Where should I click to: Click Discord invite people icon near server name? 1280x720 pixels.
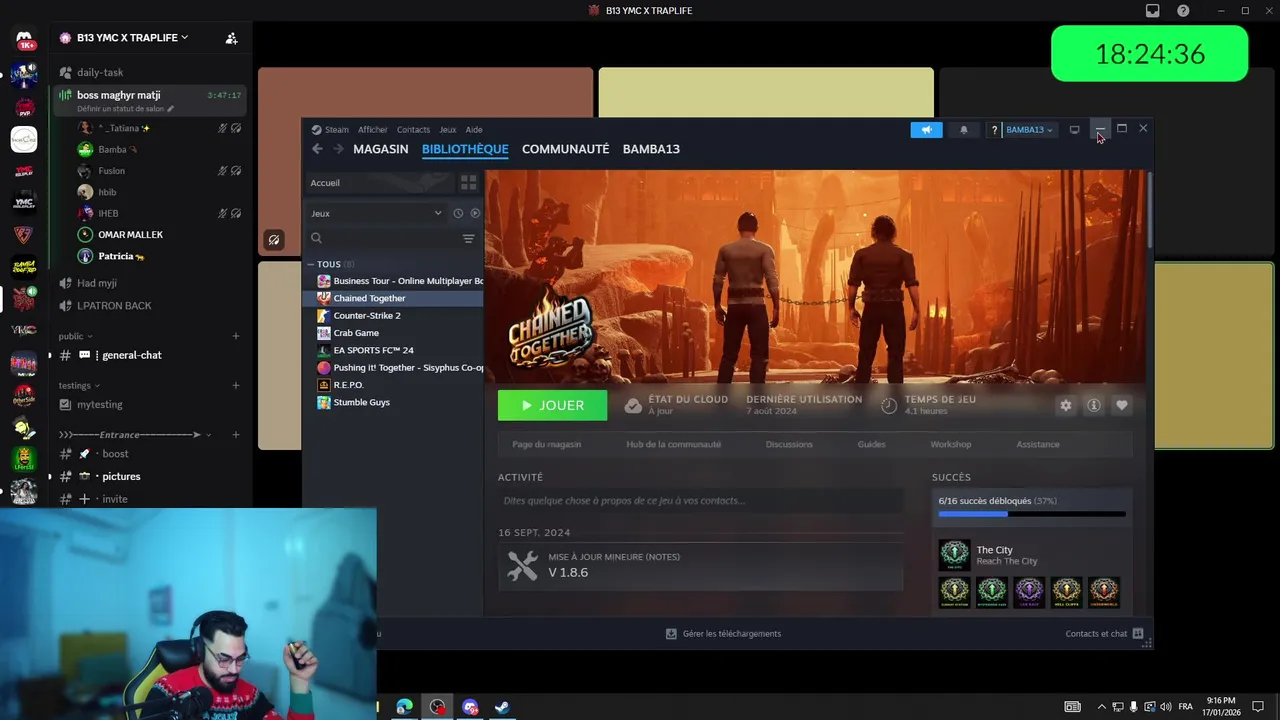click(x=231, y=38)
